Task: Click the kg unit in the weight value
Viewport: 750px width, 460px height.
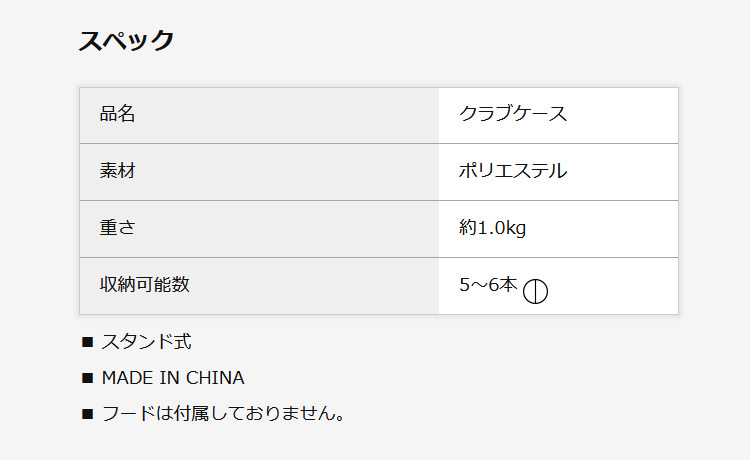Action: tap(516, 229)
